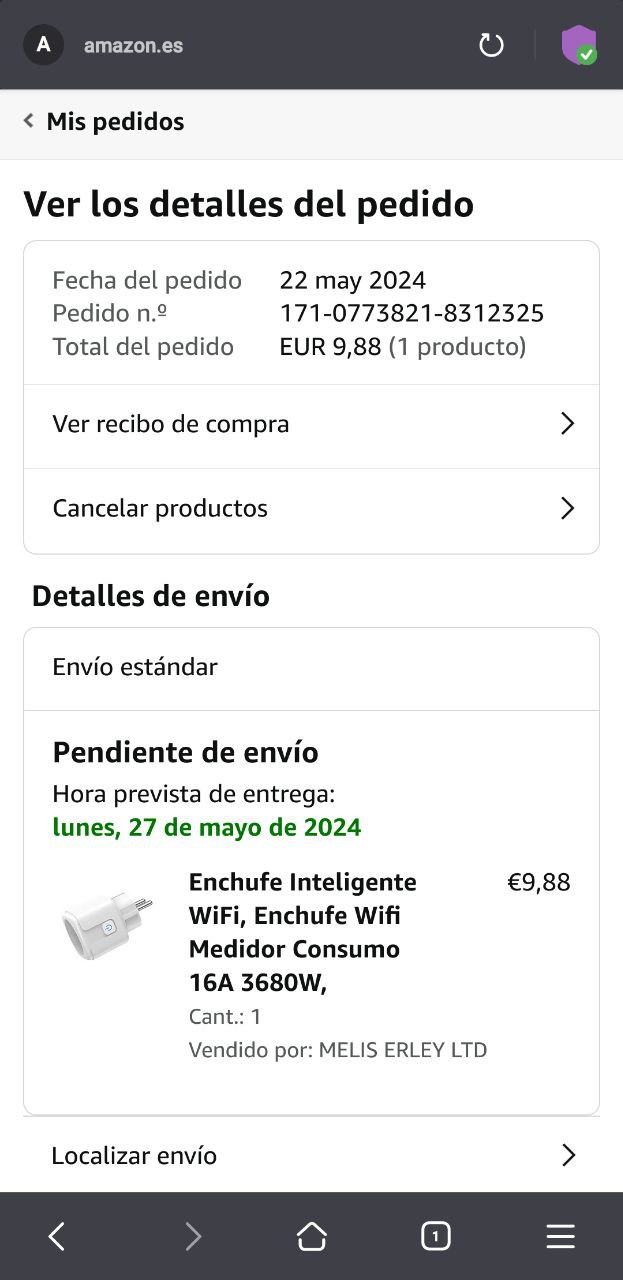Open the hamburger menu icon
The image size is (623, 1280).
pos(560,1236)
